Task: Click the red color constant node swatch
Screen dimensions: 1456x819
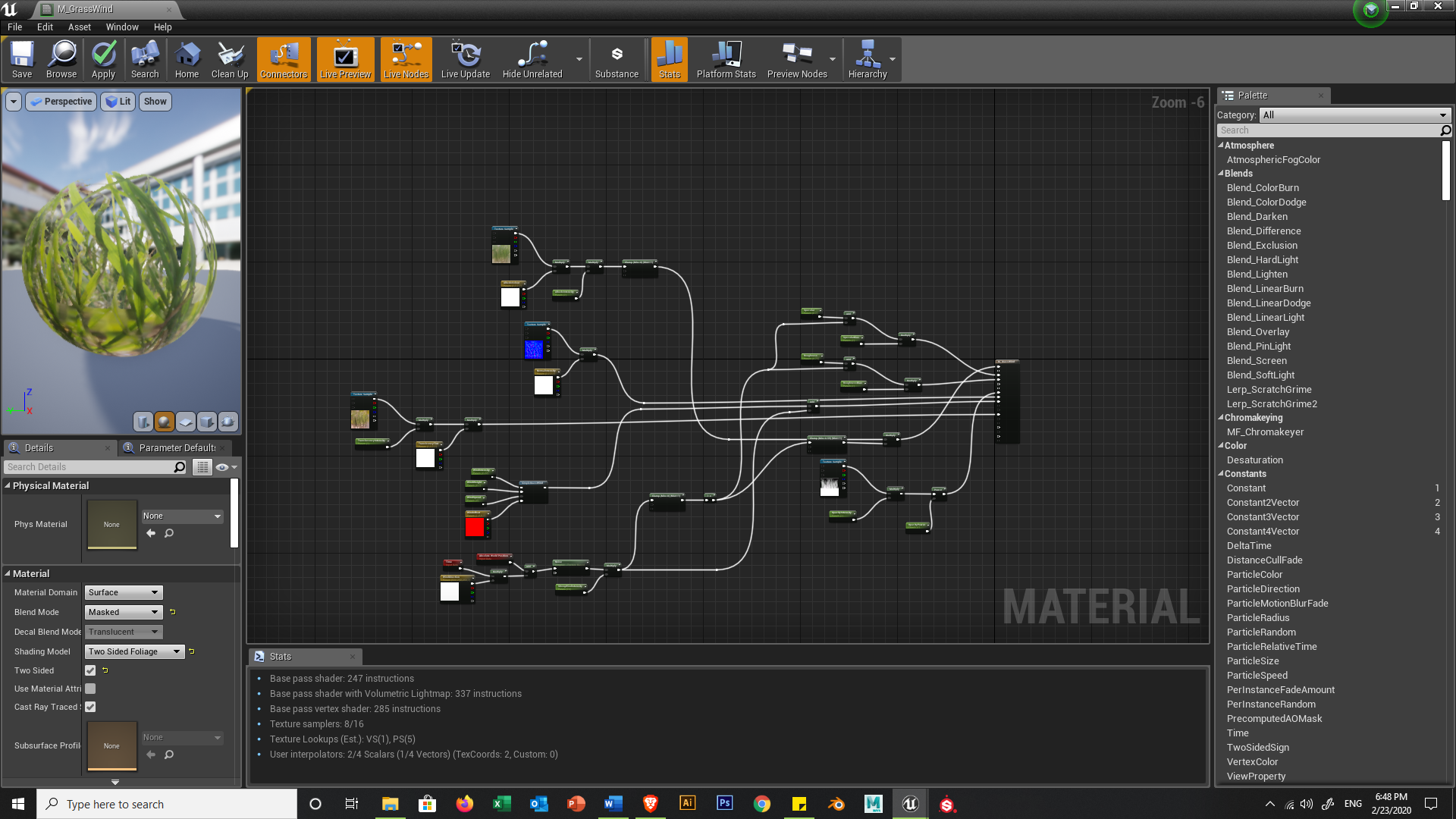Action: pos(475,527)
